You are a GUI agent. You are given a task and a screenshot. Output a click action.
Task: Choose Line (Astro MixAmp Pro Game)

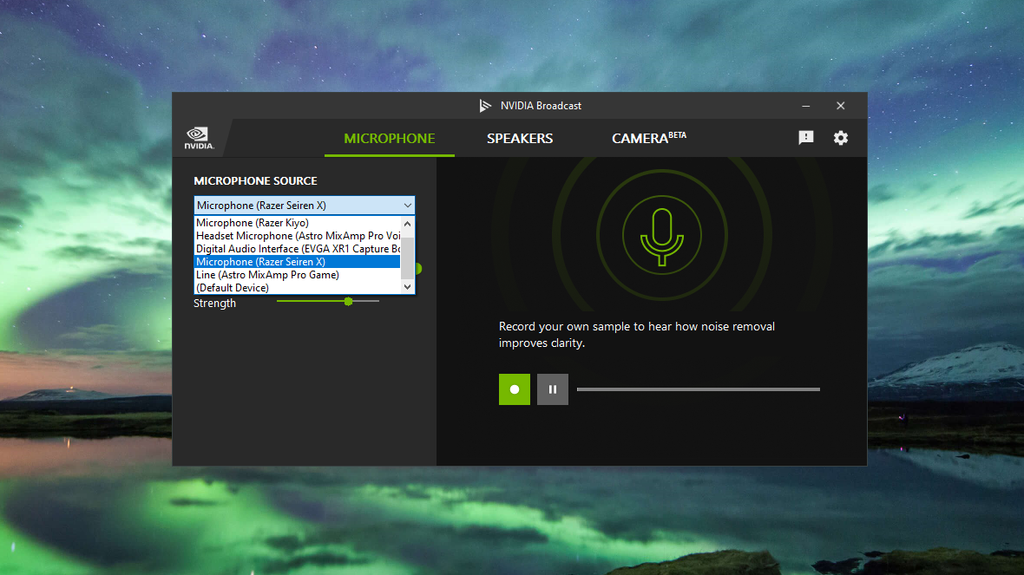click(298, 275)
